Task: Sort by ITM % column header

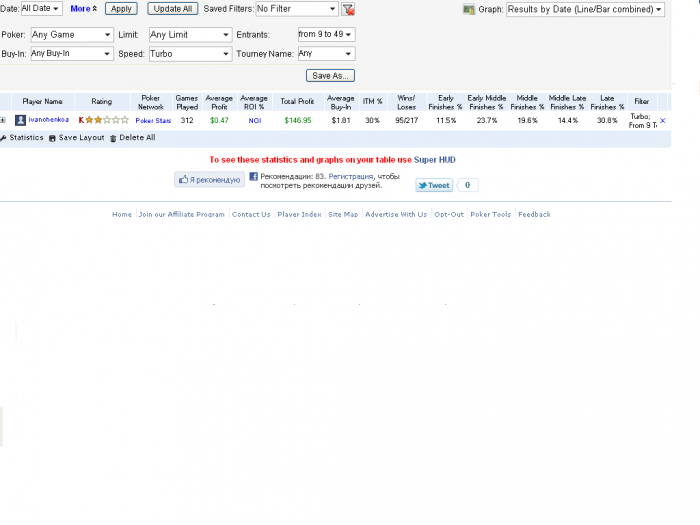Action: pos(372,101)
